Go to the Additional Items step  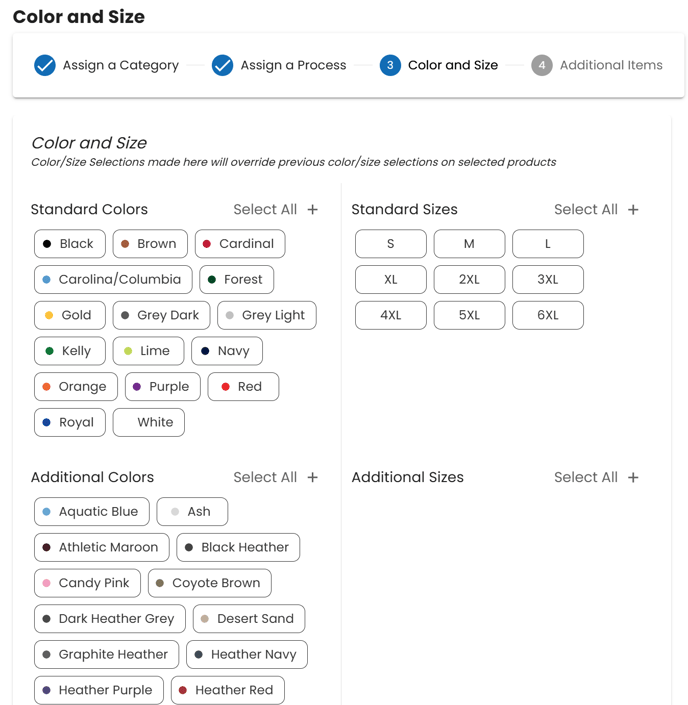610,65
